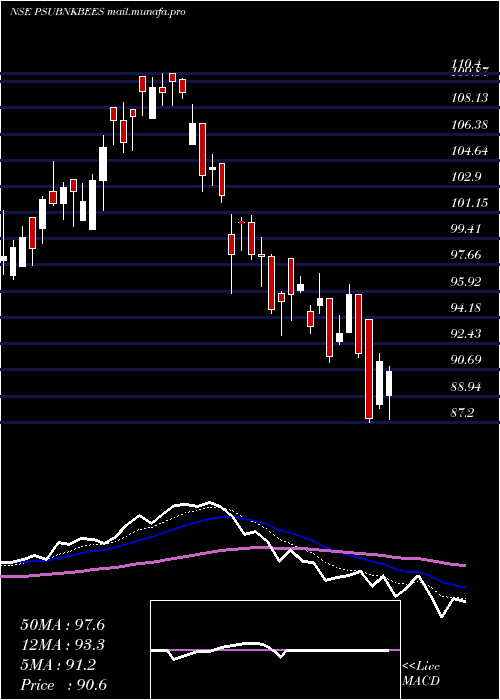Click the NSE PSUBNKBEES chart title

98,12
